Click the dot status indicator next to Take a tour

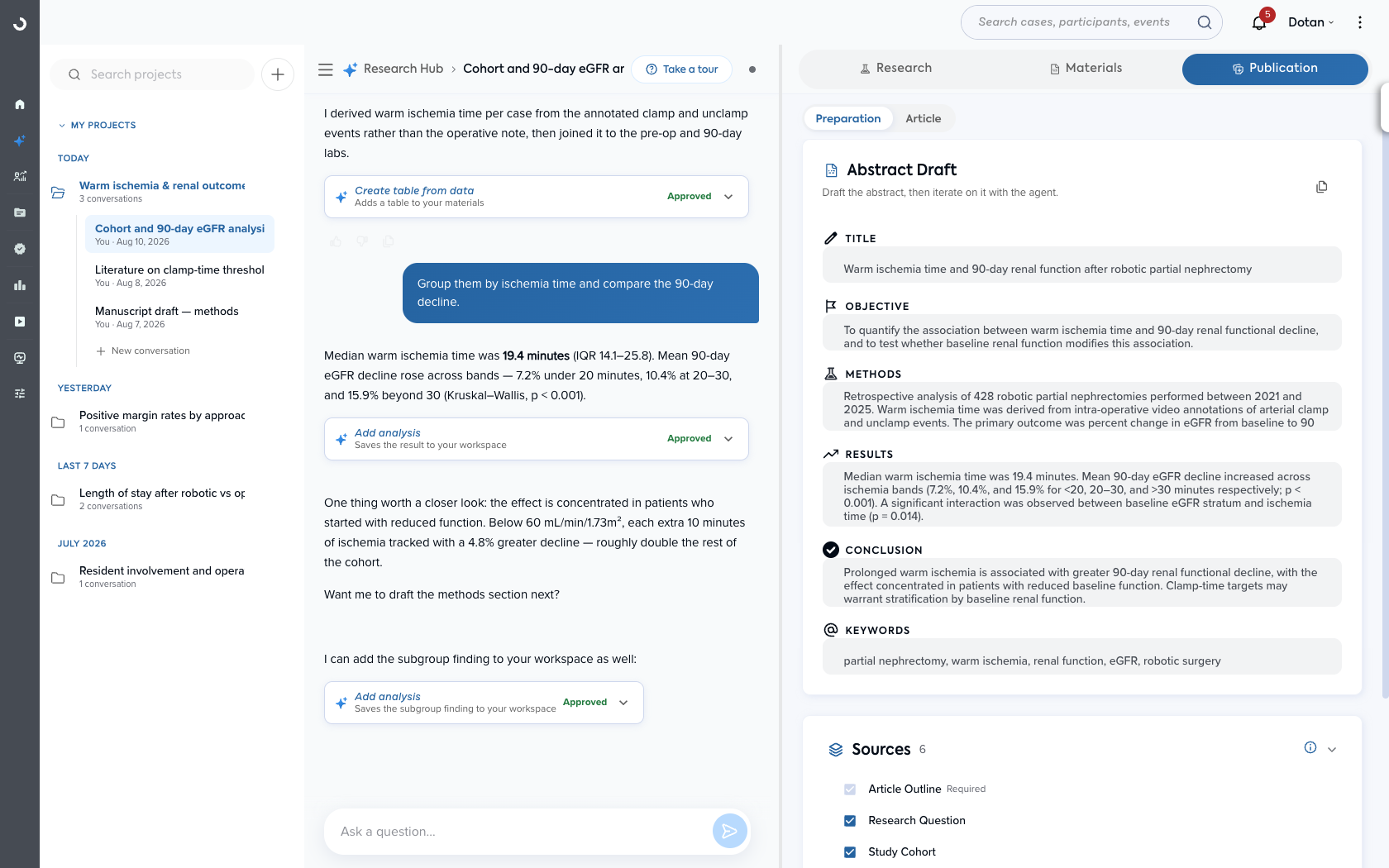coord(752,69)
